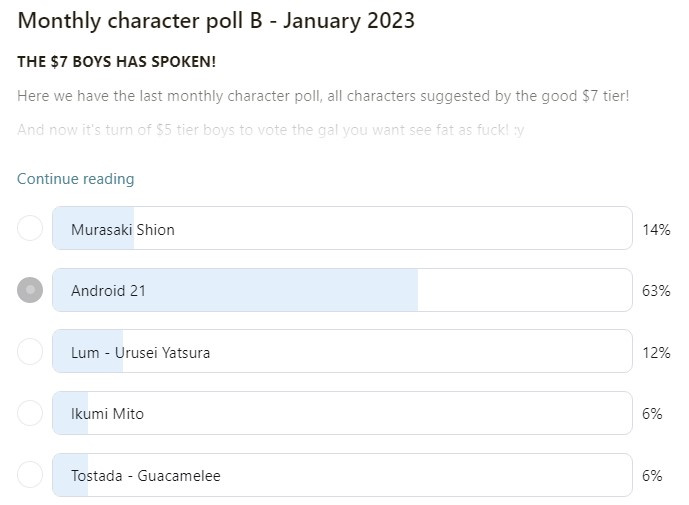
Task: Click the paragraph mentioning the good $7 tier
Action: tap(323, 96)
